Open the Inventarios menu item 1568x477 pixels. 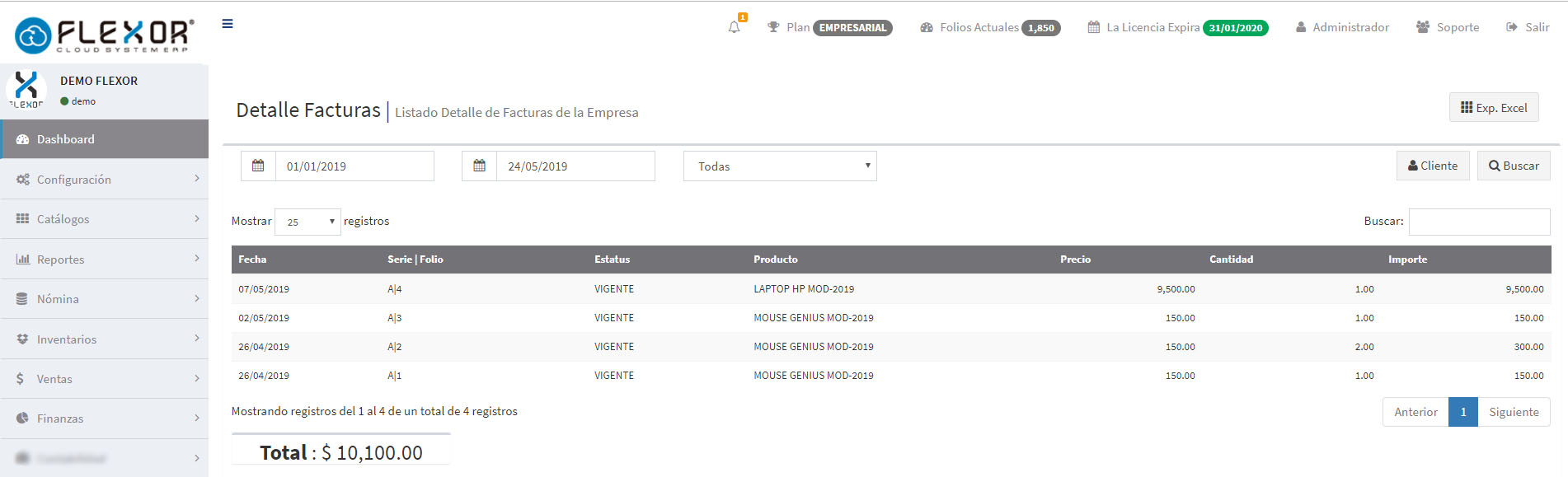[105, 339]
